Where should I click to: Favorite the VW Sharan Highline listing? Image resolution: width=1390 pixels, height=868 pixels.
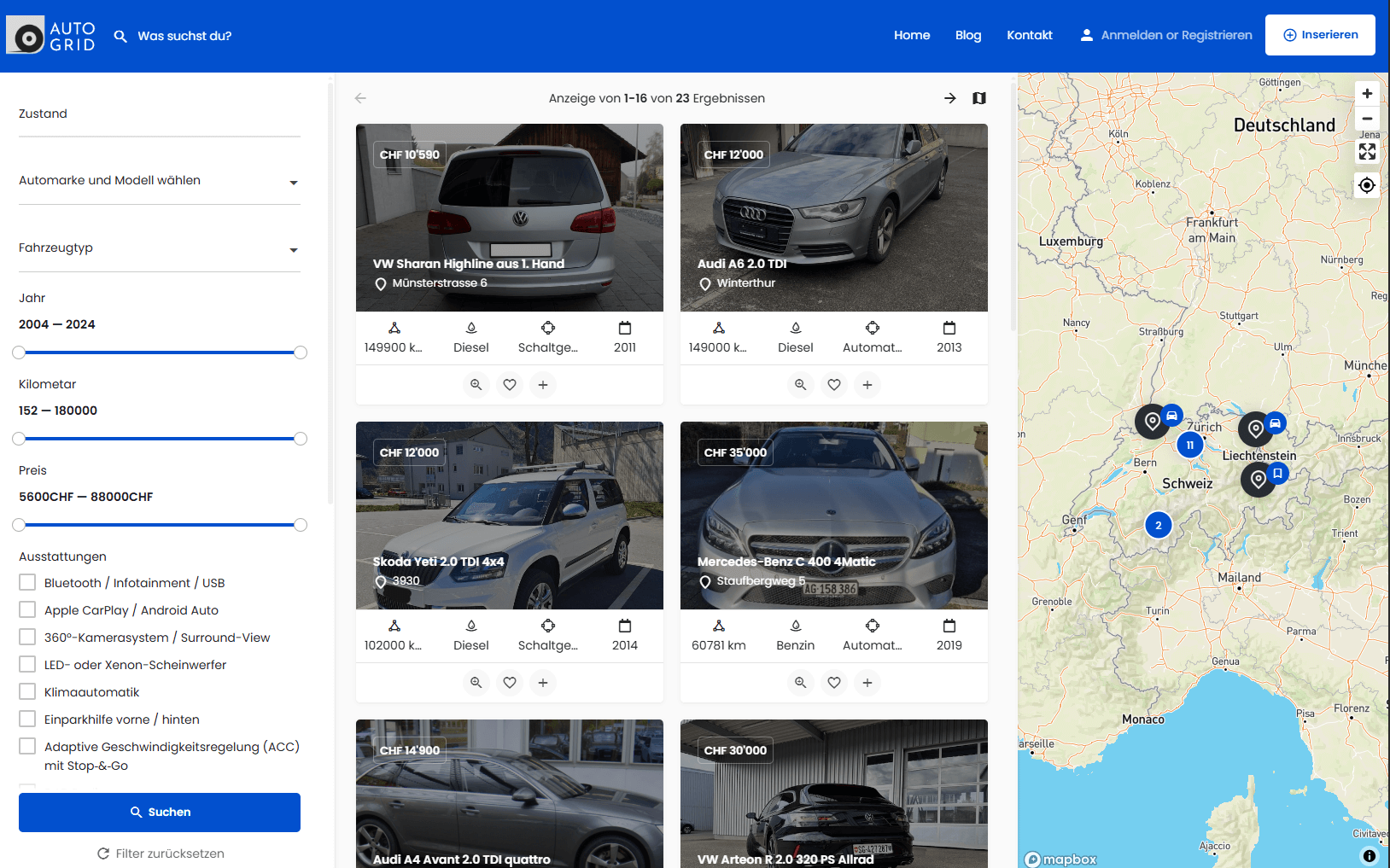[x=510, y=385]
